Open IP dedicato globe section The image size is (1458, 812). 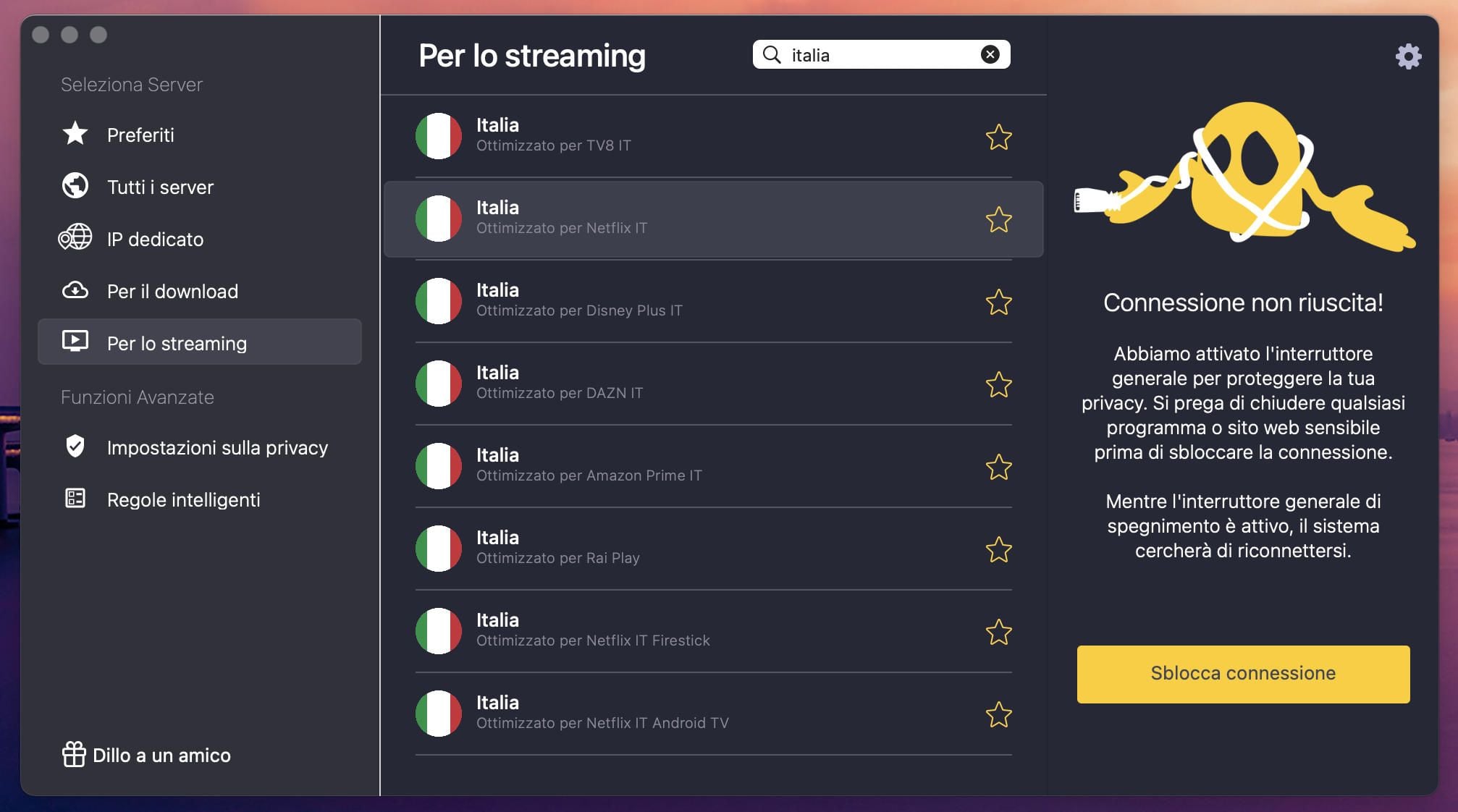pyautogui.click(x=154, y=239)
